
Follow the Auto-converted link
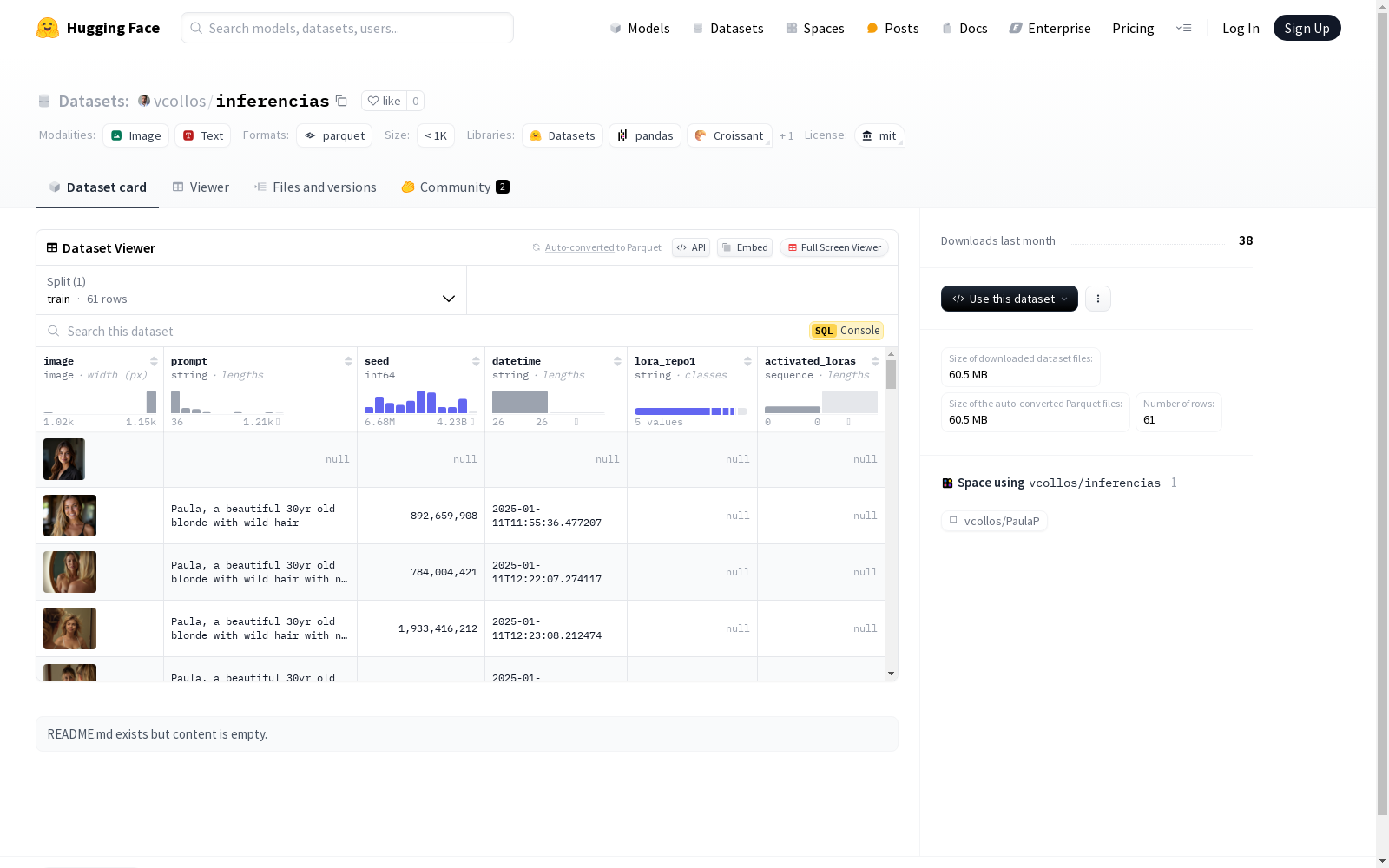(579, 247)
